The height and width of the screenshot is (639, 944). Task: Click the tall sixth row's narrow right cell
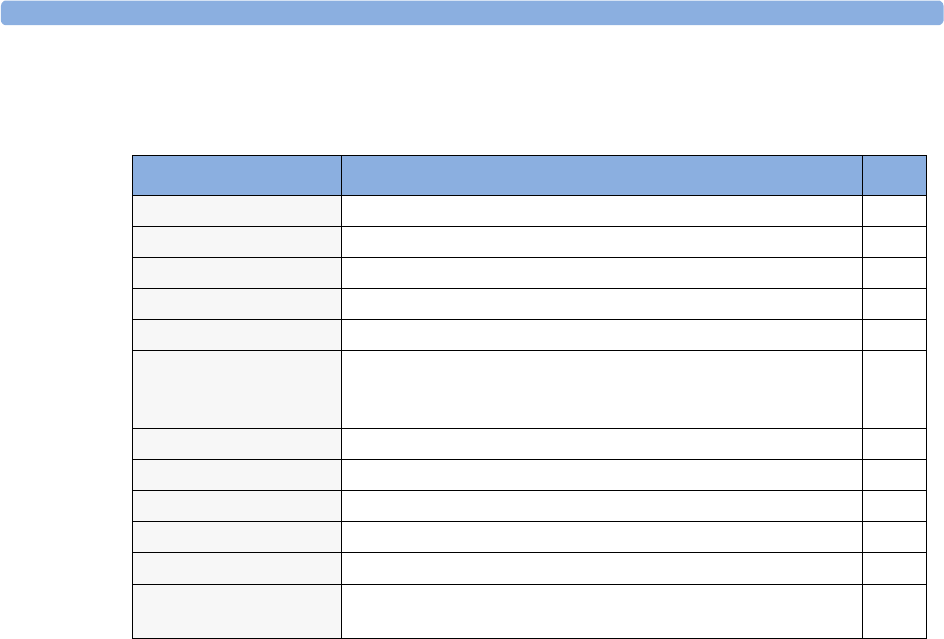[x=895, y=388]
